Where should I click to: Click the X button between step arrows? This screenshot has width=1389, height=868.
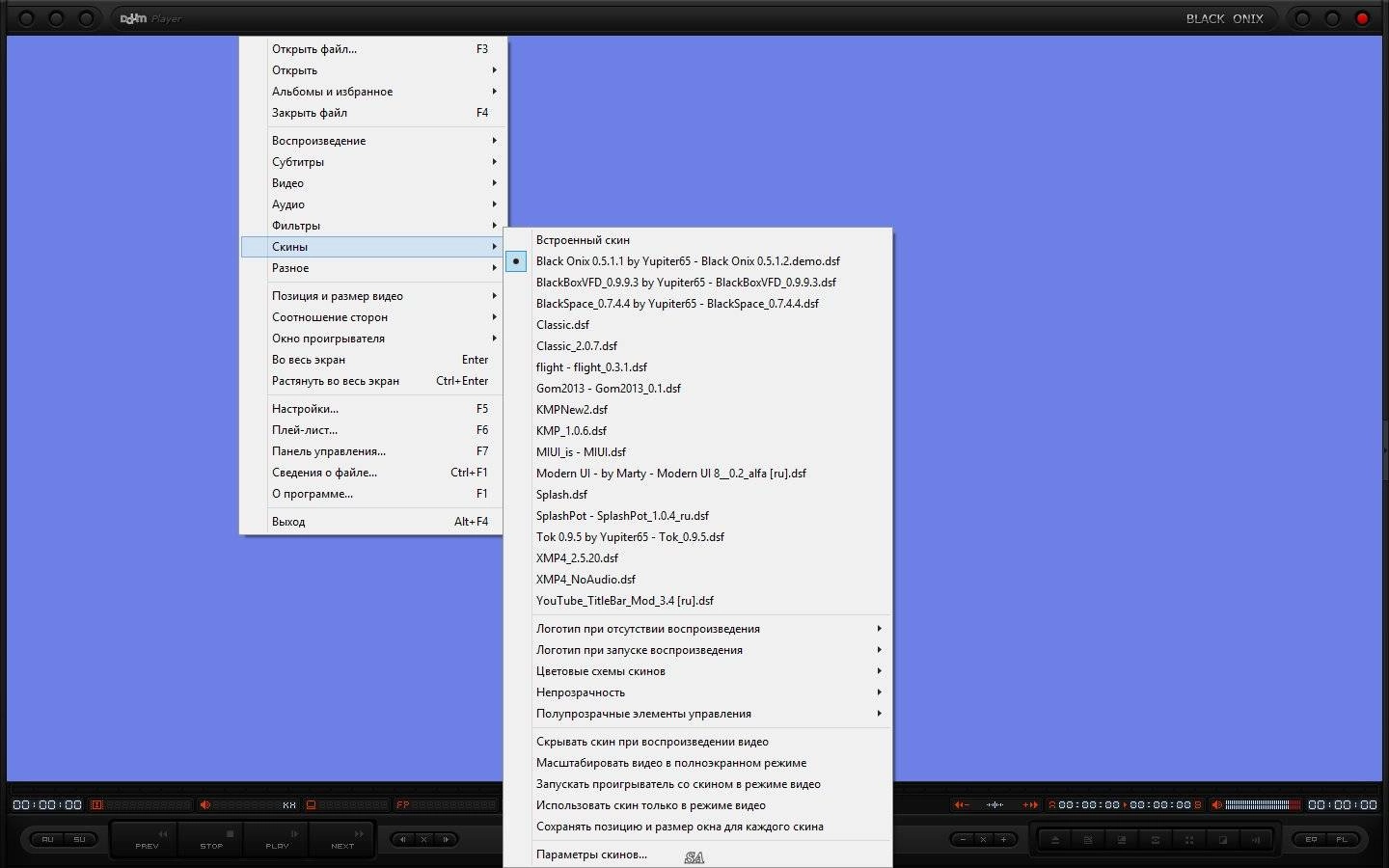(x=423, y=839)
